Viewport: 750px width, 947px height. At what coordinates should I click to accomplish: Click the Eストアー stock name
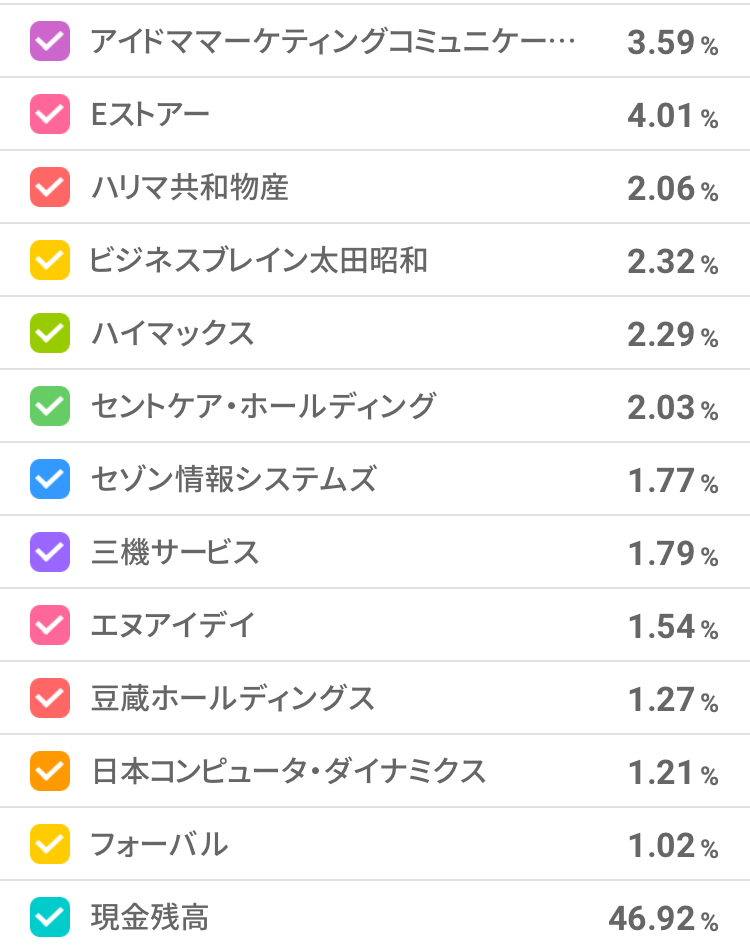point(150,114)
